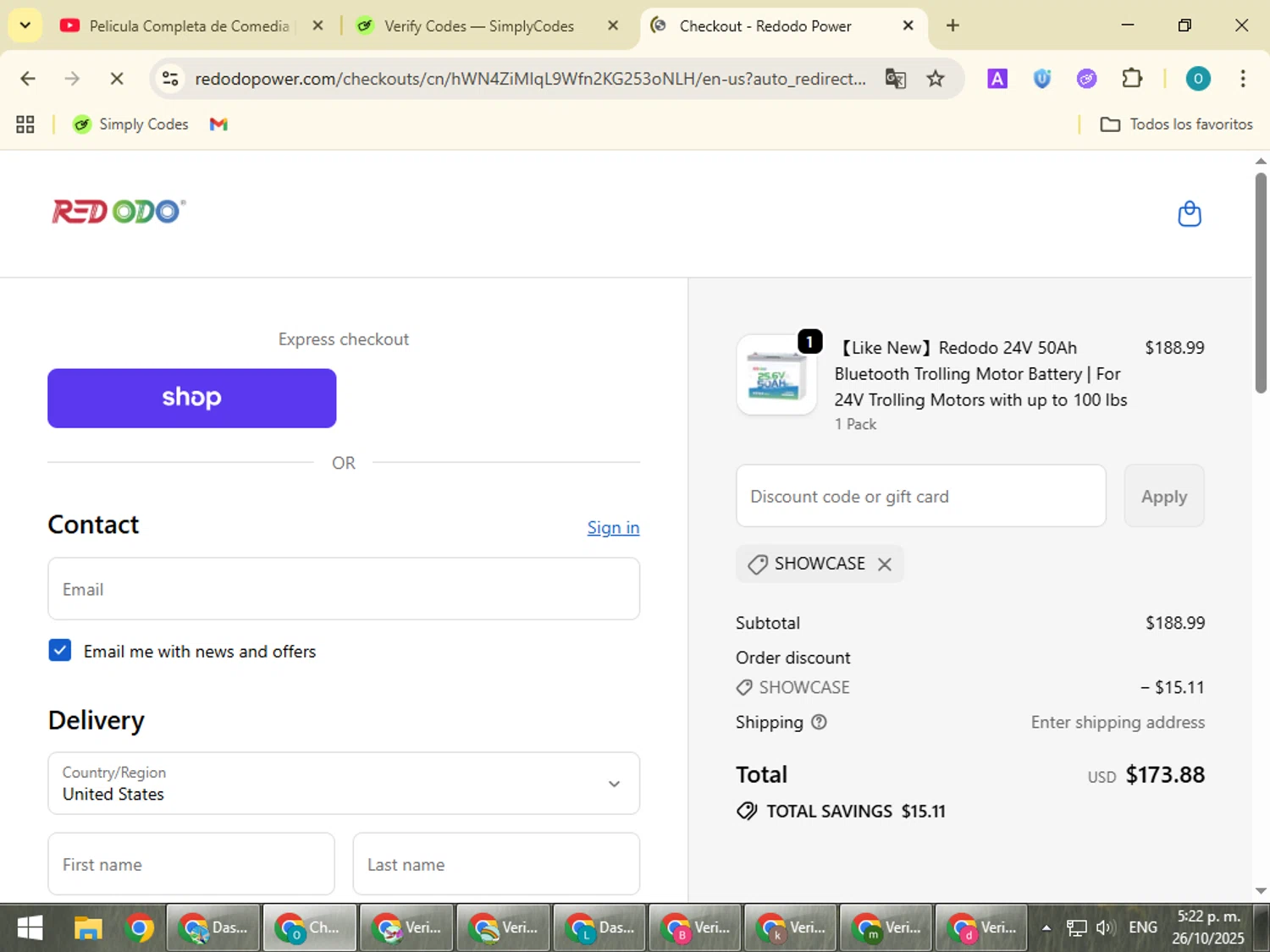Select the Checkout - Redodo Power tab

765,26
